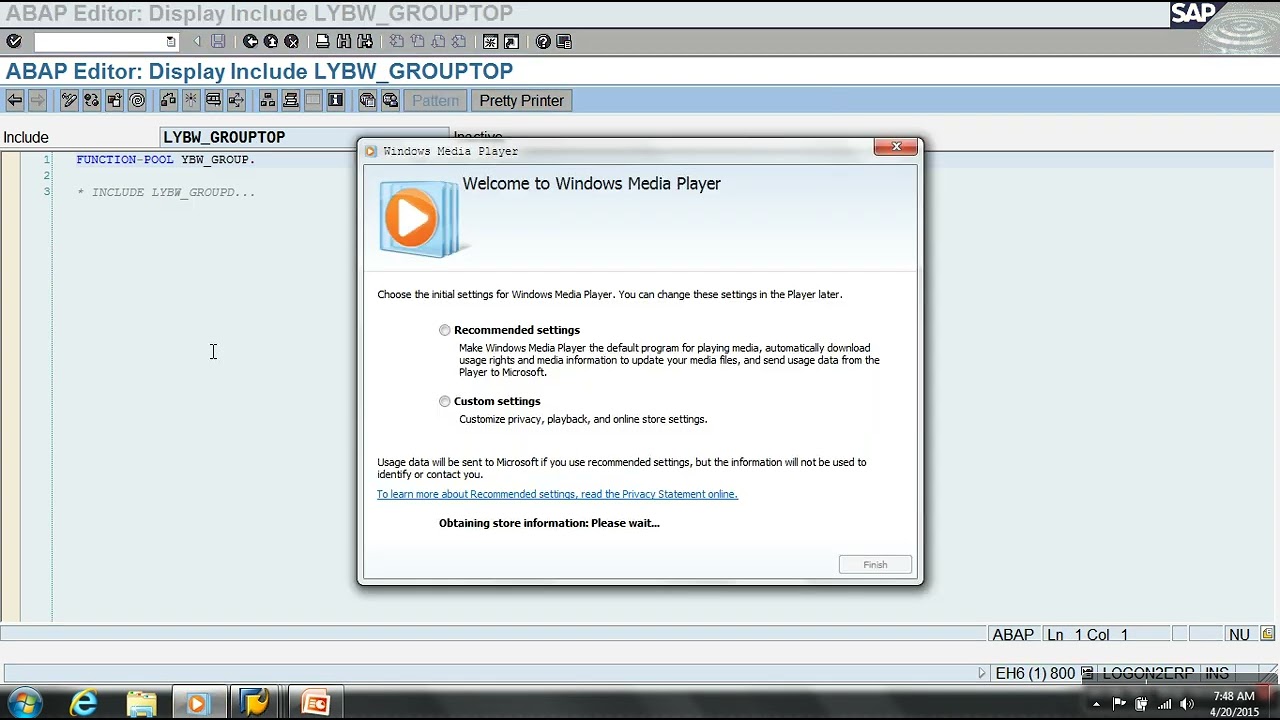The image size is (1280, 720).
Task: Click the Activate matchstick icon
Action: click(x=190, y=100)
